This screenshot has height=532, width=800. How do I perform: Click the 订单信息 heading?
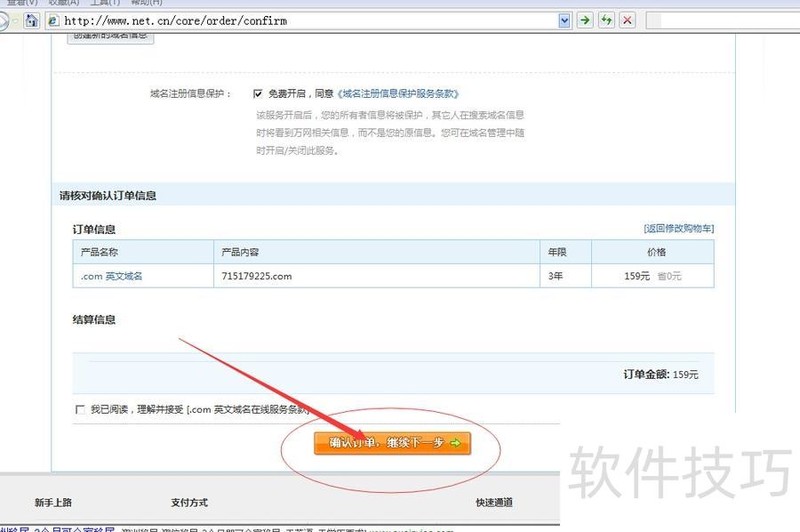[x=94, y=230]
